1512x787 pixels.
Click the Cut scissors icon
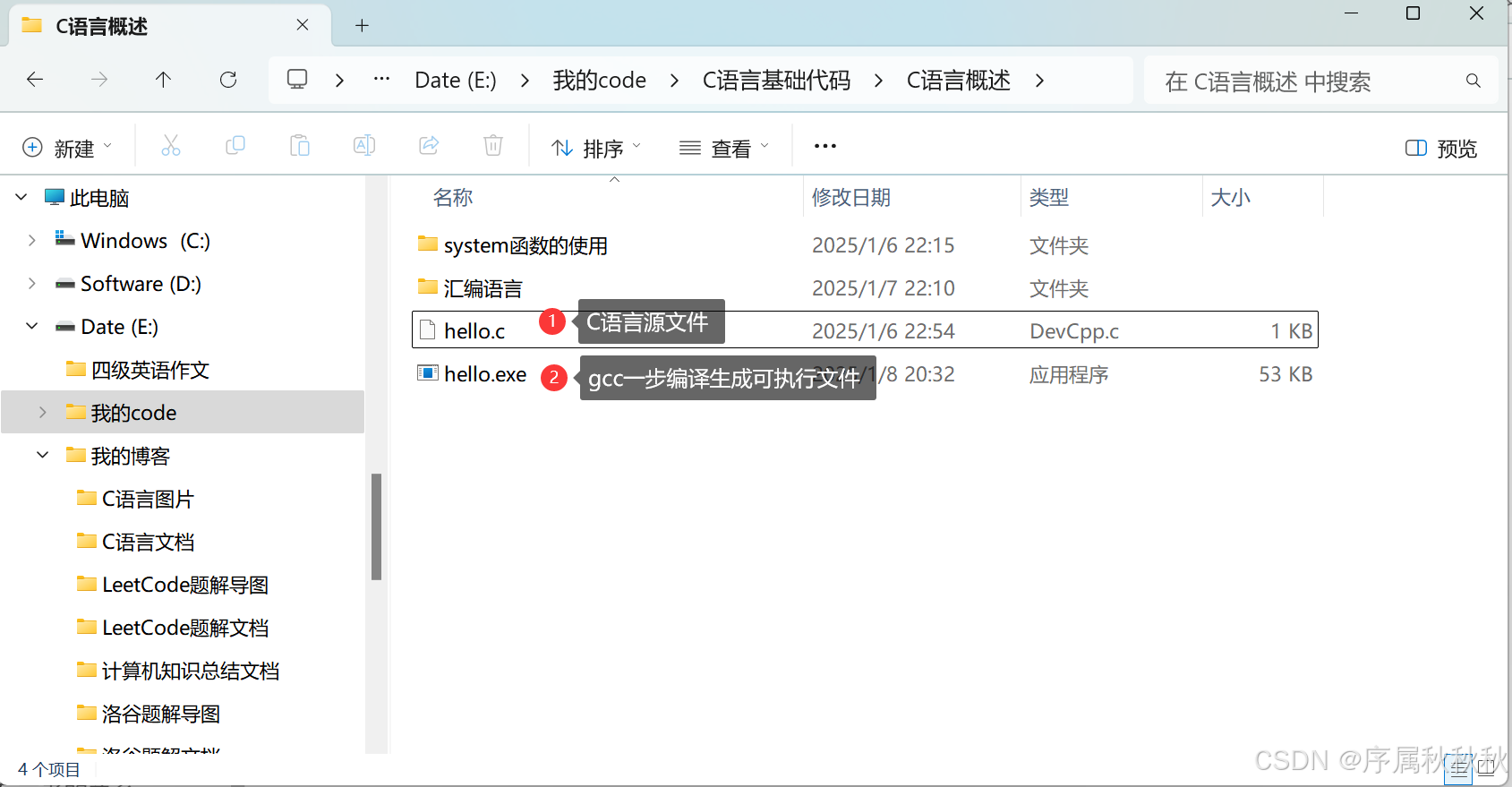(x=171, y=146)
